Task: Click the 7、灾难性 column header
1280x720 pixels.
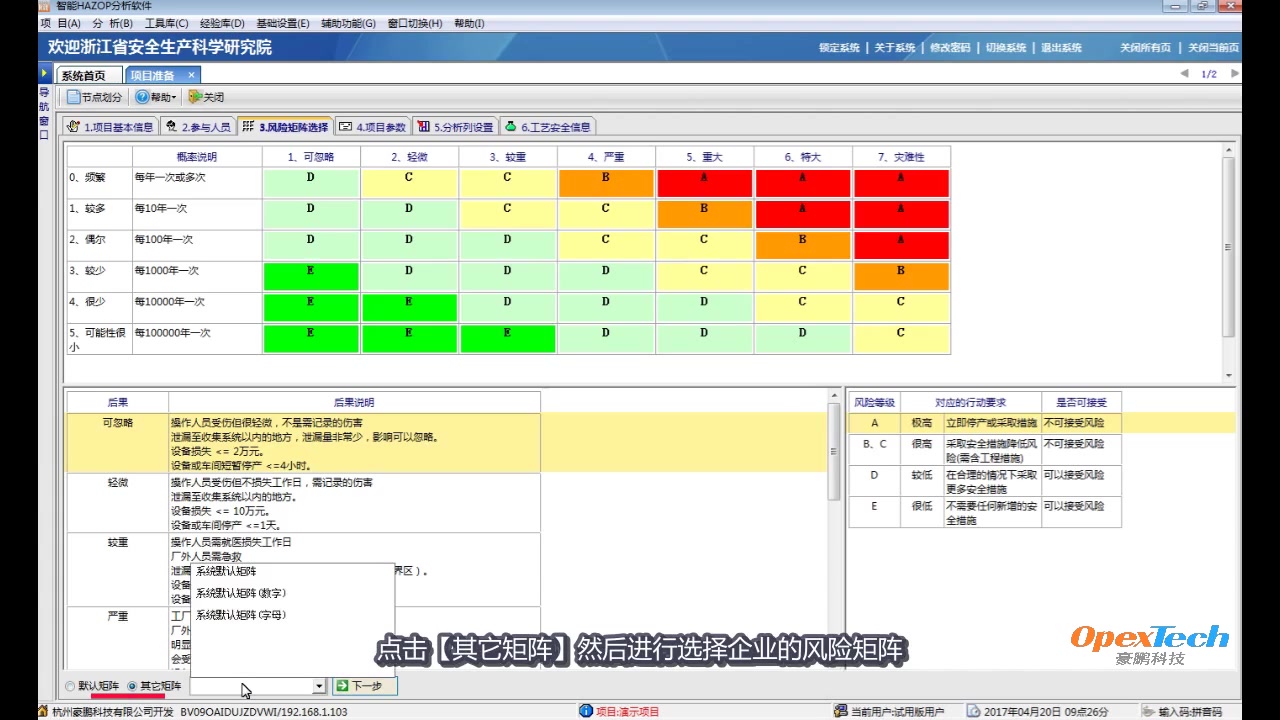Action: 901,157
